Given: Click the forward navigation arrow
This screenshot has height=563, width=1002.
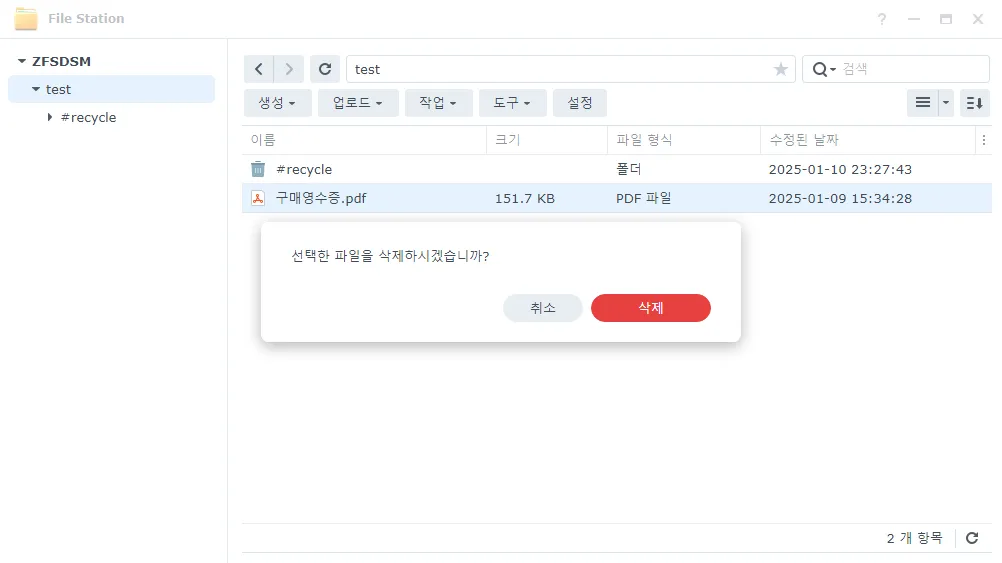Looking at the screenshot, I should pos(289,69).
